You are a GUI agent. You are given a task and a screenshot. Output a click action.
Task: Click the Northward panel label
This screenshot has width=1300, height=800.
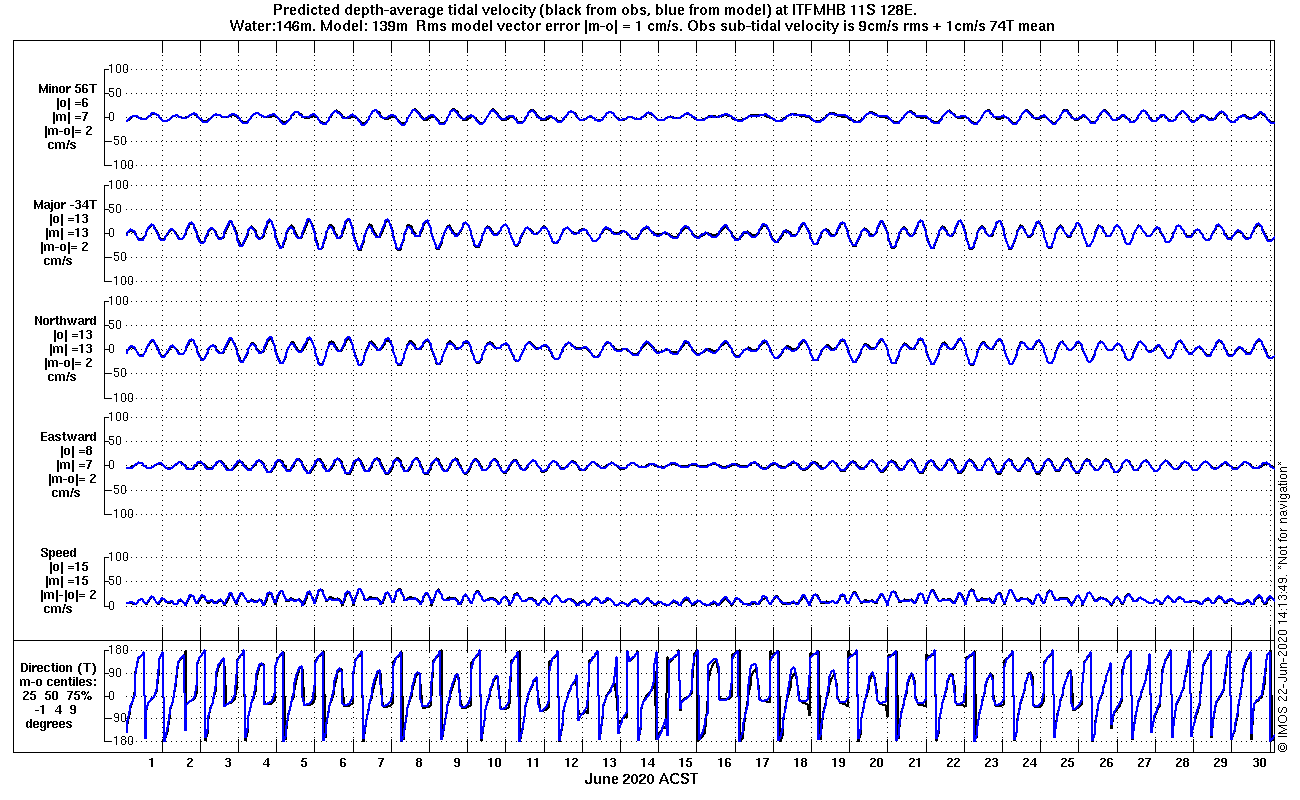[66, 321]
